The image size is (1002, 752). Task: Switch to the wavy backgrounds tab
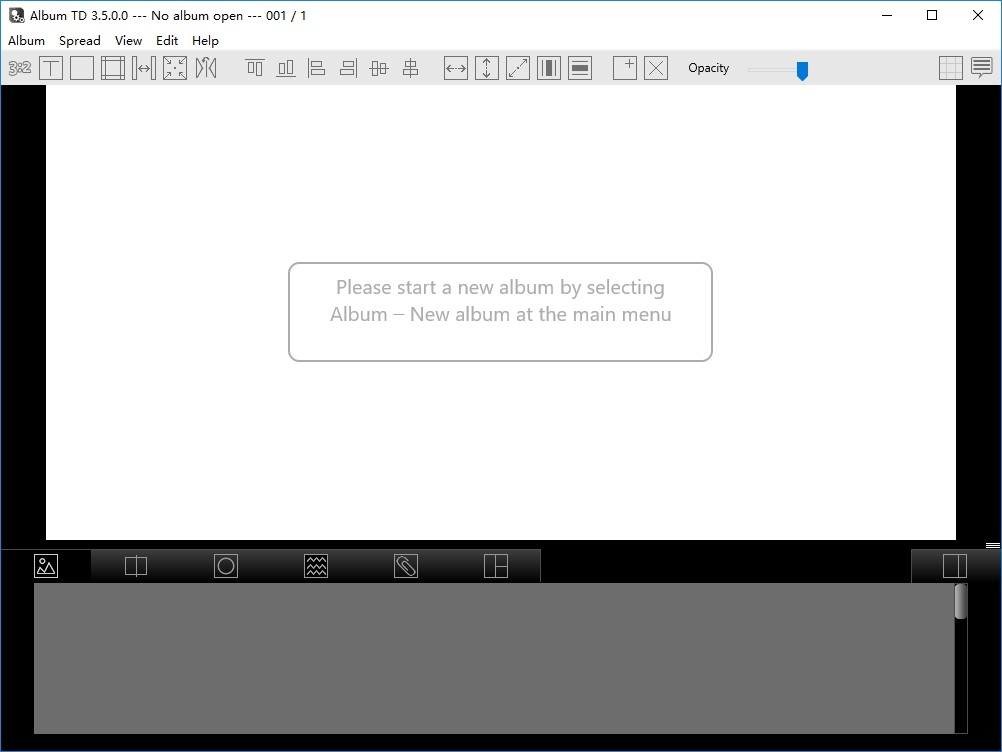(316, 566)
